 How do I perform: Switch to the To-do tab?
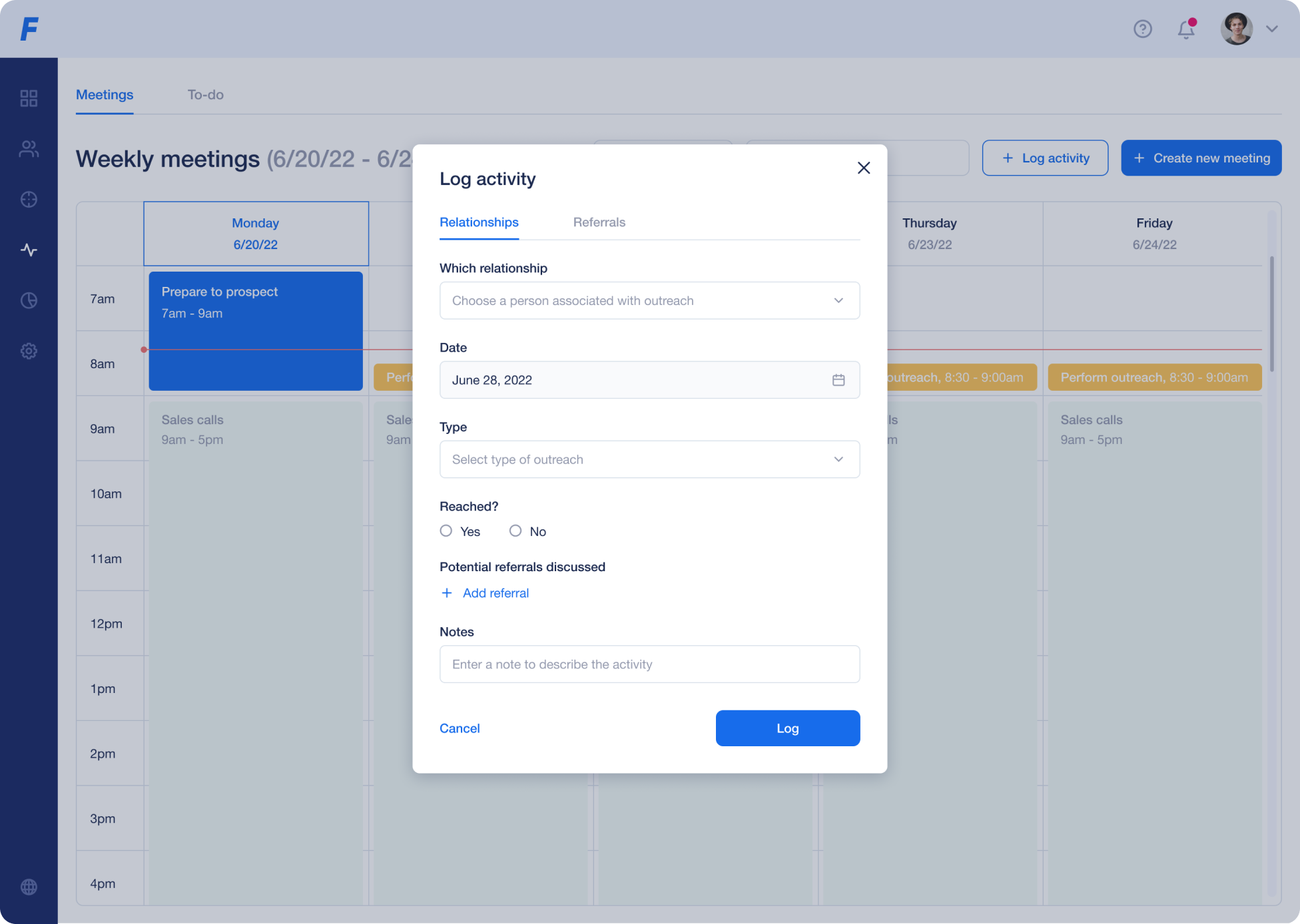click(205, 95)
